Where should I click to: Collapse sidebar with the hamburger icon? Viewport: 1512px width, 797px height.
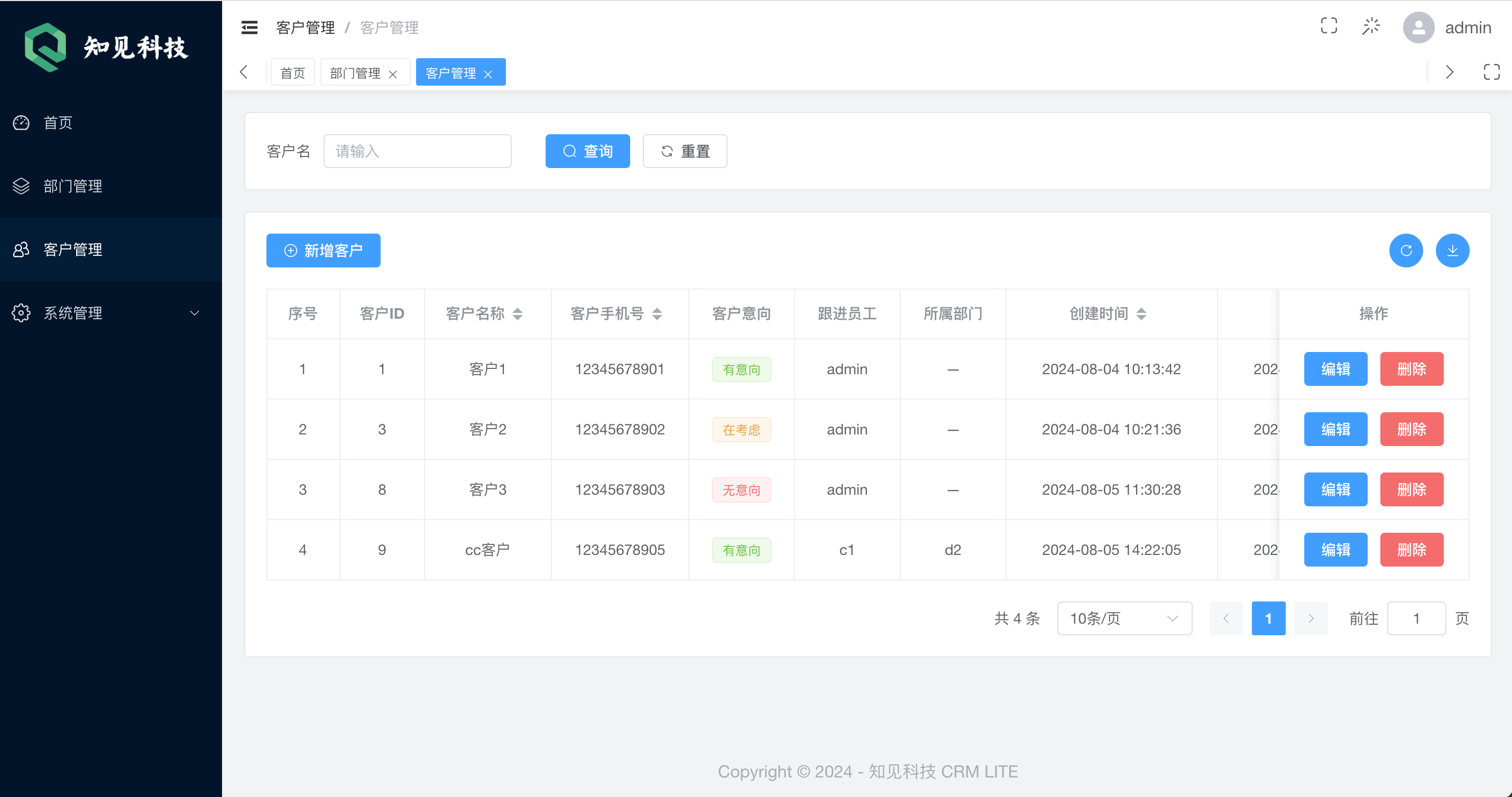pyautogui.click(x=250, y=27)
